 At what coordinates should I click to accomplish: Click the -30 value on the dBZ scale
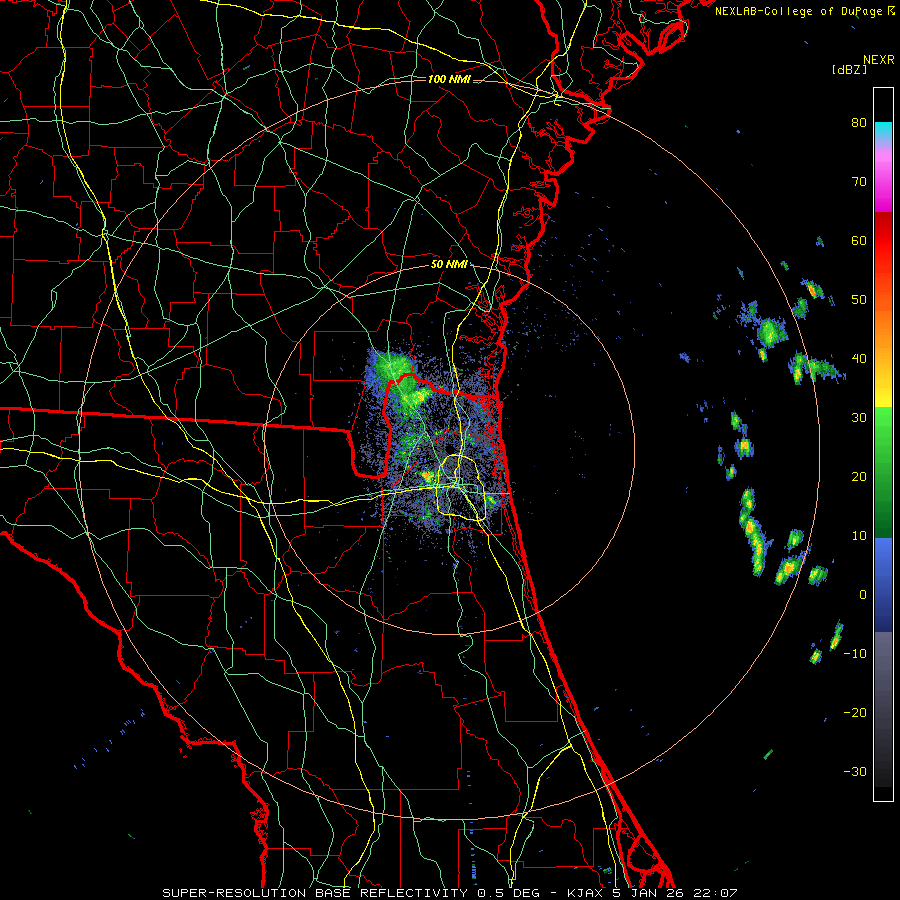855,772
